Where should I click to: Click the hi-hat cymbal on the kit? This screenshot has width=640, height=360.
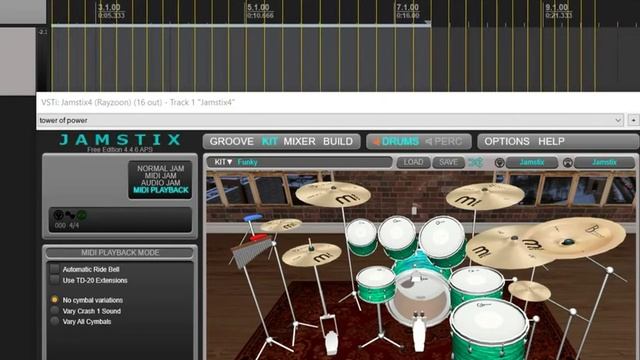(311, 255)
